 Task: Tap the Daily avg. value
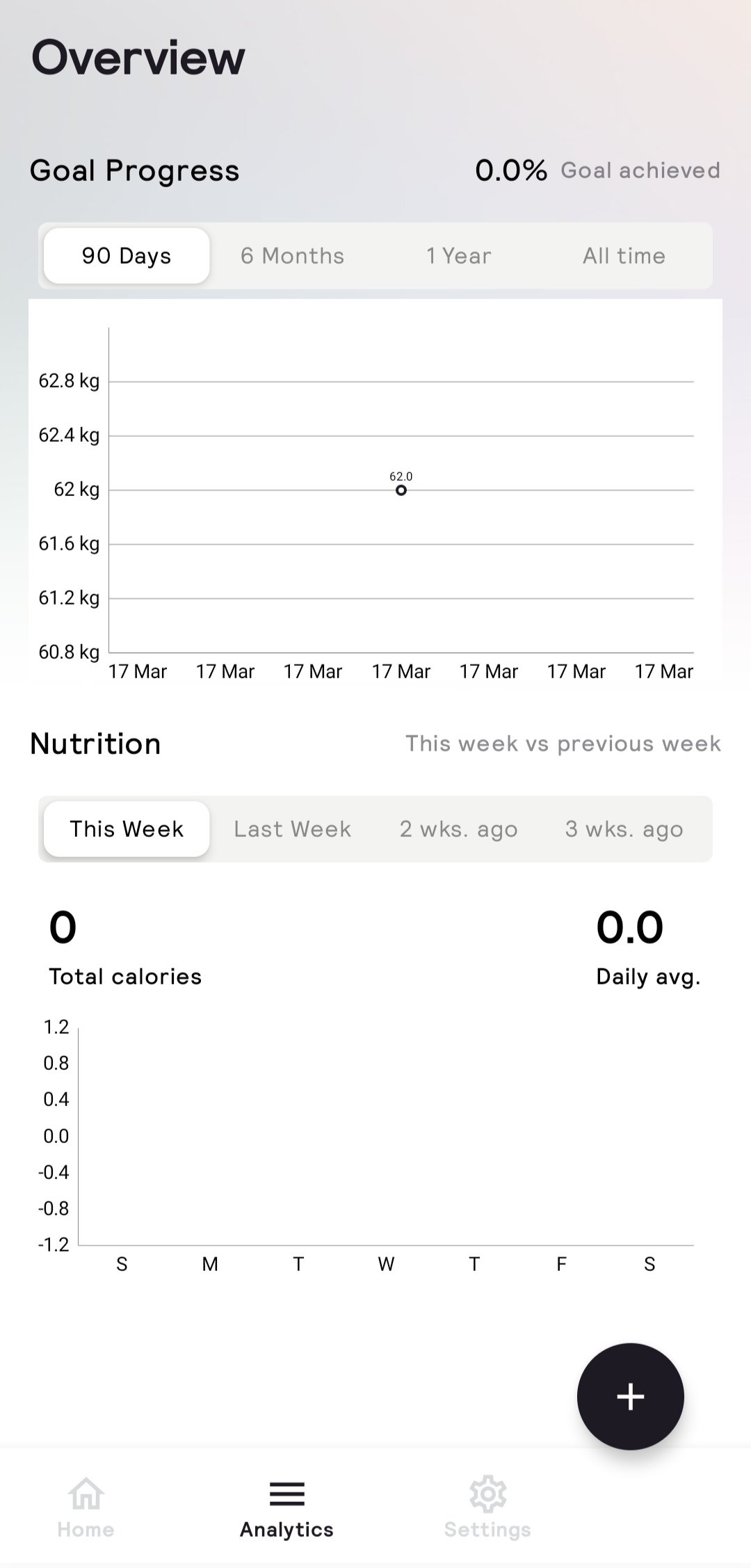630,927
